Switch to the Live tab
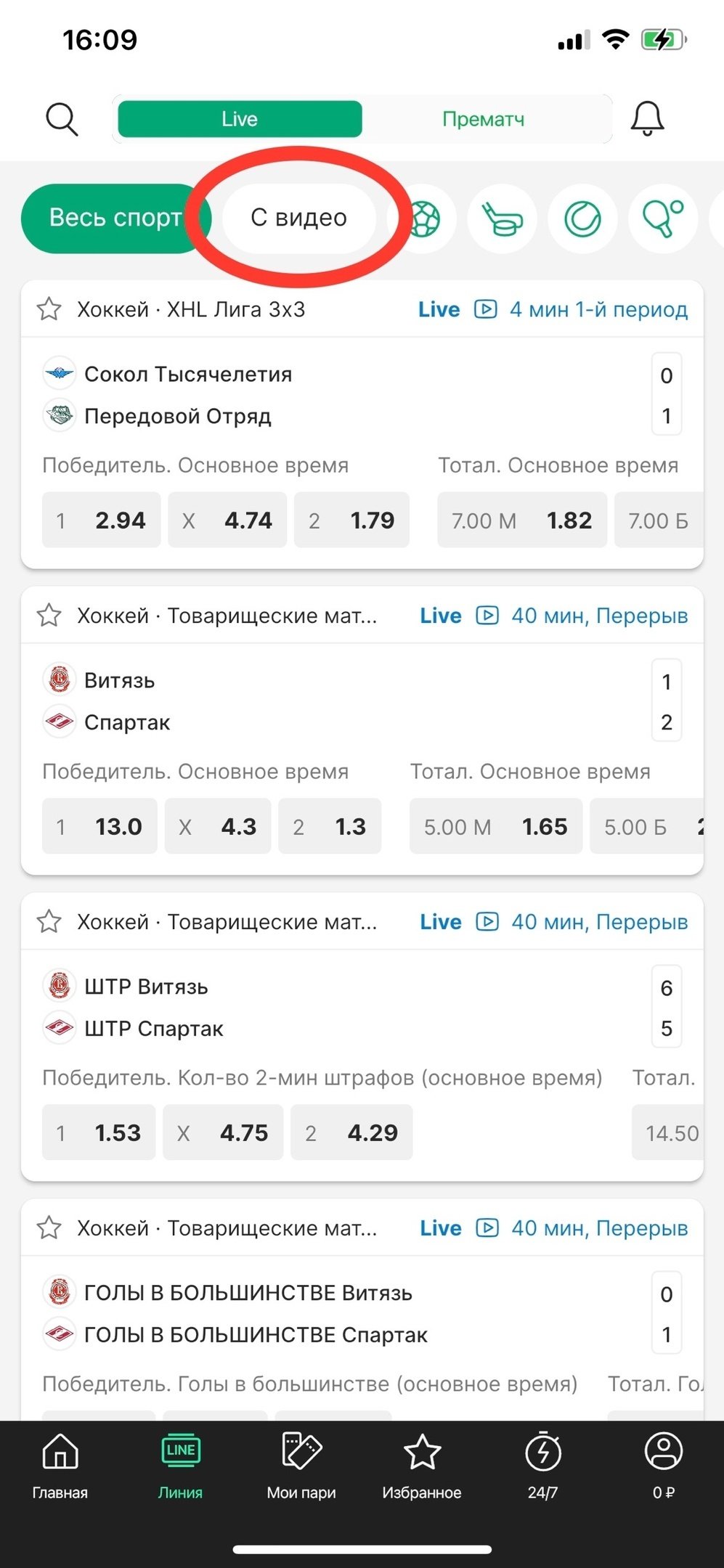This screenshot has width=724, height=1568. 240,119
